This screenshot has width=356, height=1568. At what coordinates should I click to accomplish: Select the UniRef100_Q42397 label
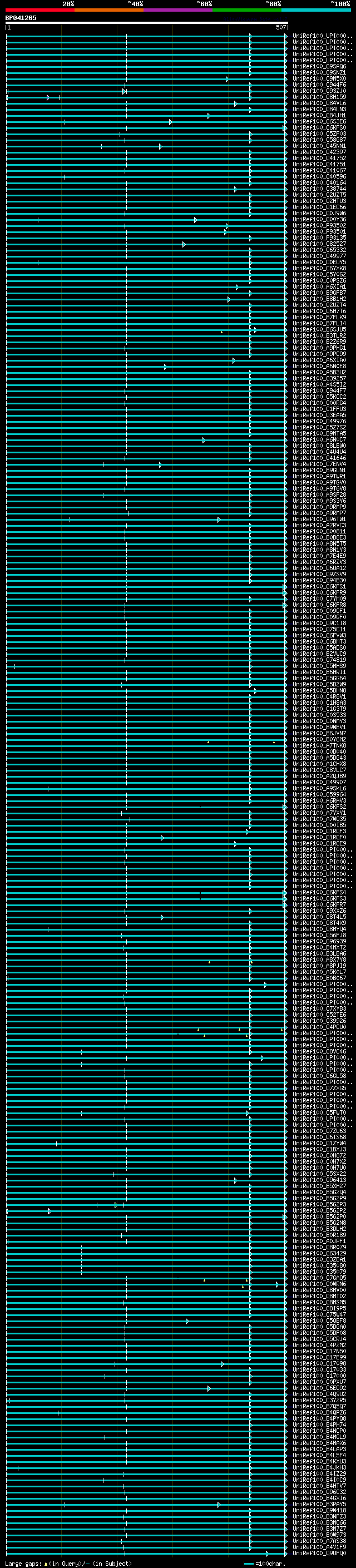pos(319,152)
